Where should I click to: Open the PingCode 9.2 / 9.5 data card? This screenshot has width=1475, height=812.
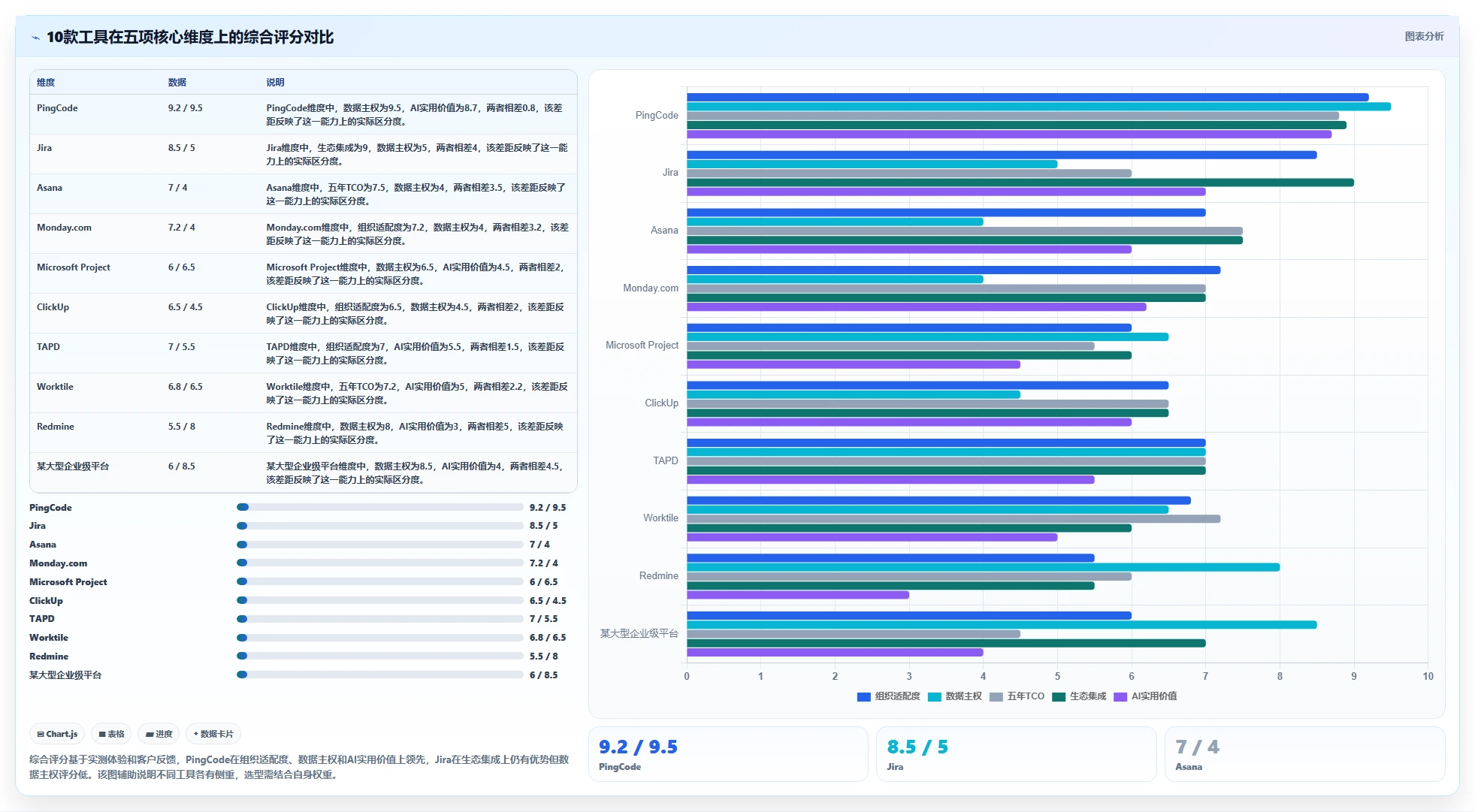point(728,754)
